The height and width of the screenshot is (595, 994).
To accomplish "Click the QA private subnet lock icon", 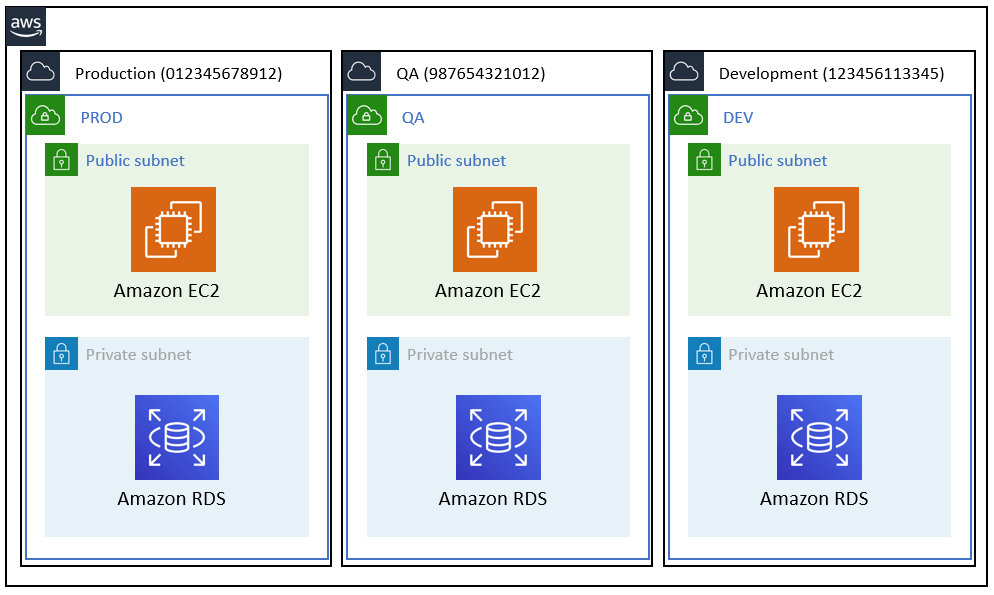I will point(383,354).
